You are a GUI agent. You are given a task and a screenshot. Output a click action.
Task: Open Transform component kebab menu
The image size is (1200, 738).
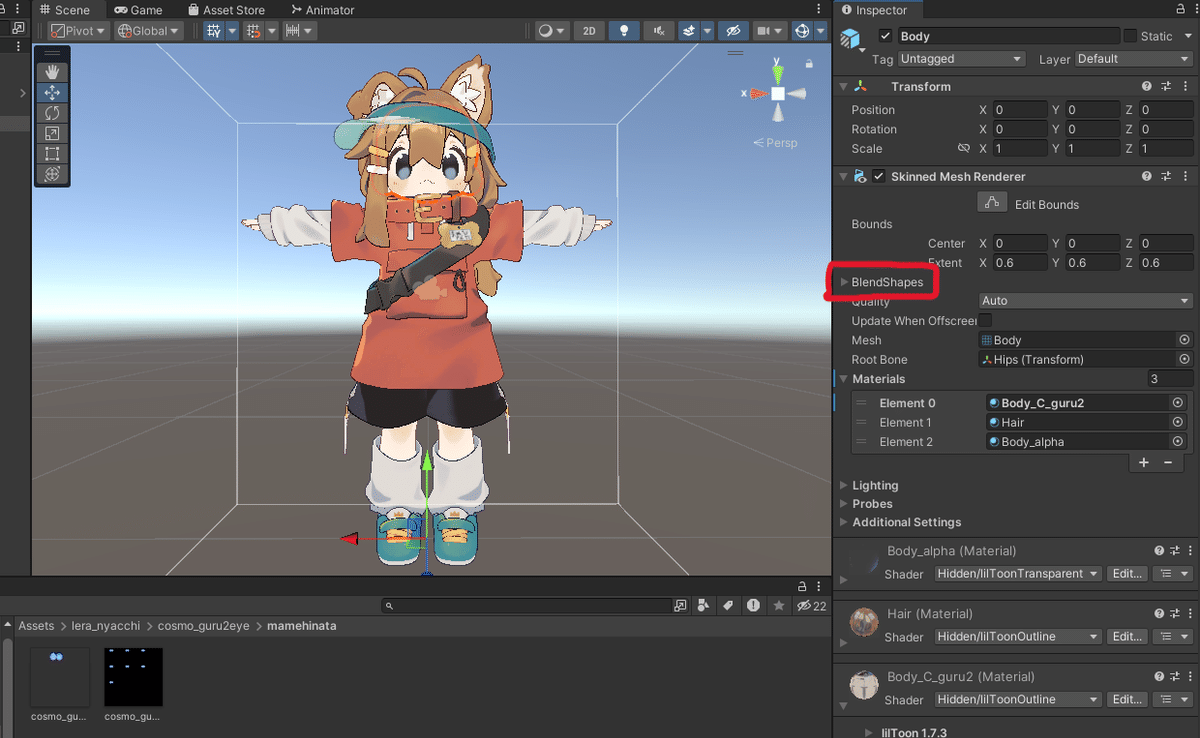click(1186, 87)
